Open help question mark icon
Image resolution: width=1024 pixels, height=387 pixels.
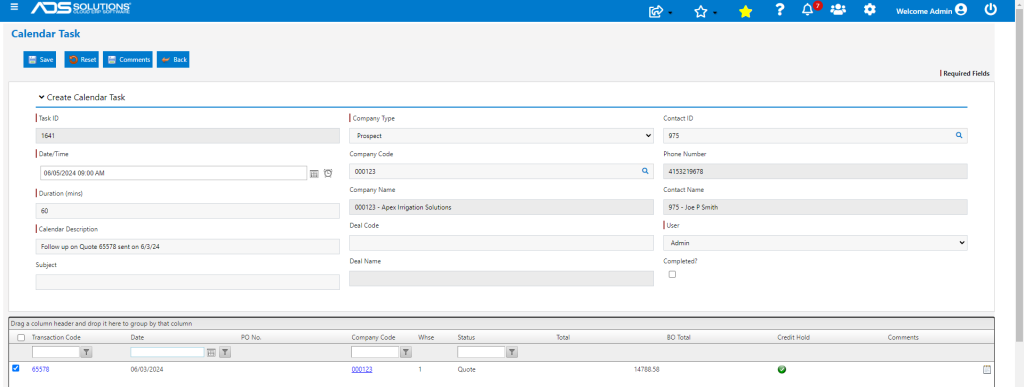click(779, 10)
